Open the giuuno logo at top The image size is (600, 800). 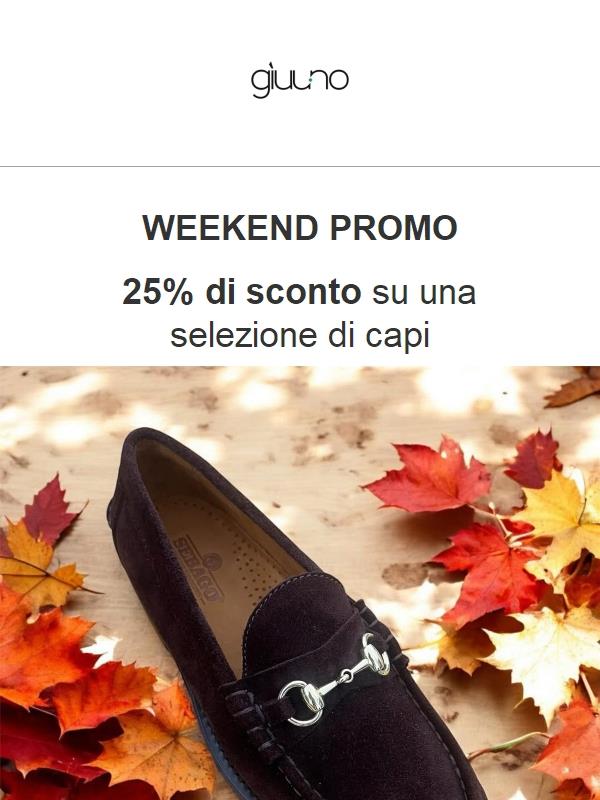[x=299, y=82]
